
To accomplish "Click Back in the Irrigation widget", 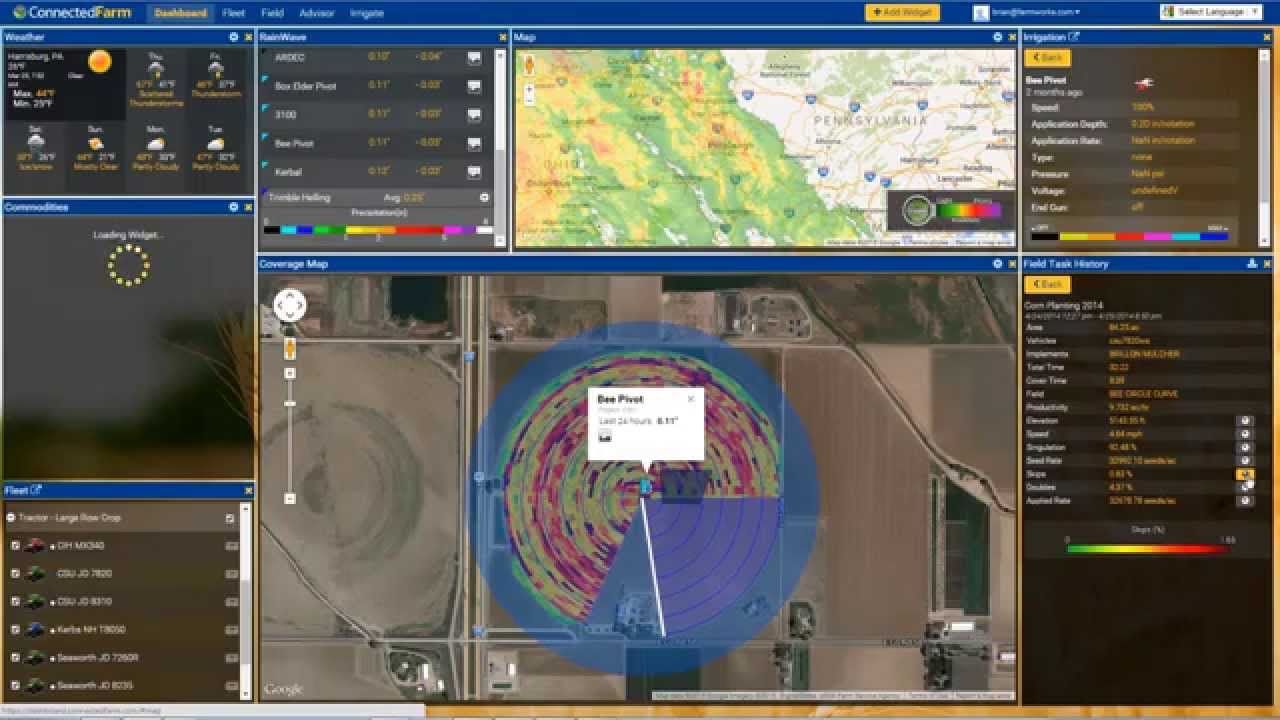I will tap(1048, 58).
